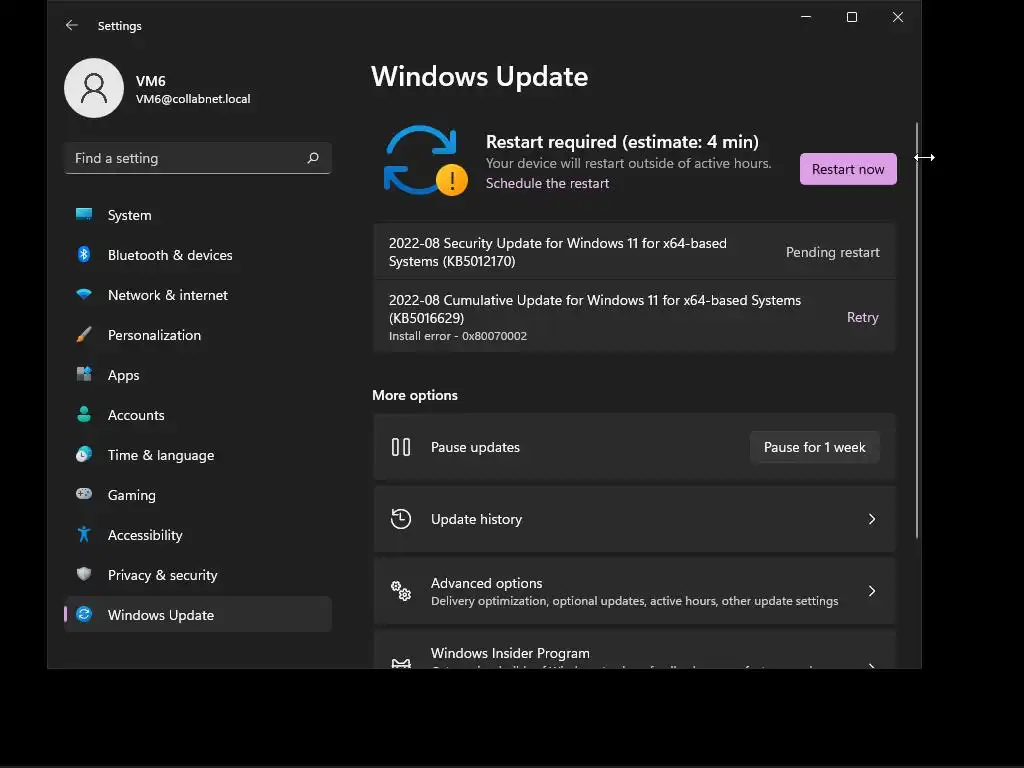Open Bluetooth & devices category
The height and width of the screenshot is (768, 1024).
[198, 255]
